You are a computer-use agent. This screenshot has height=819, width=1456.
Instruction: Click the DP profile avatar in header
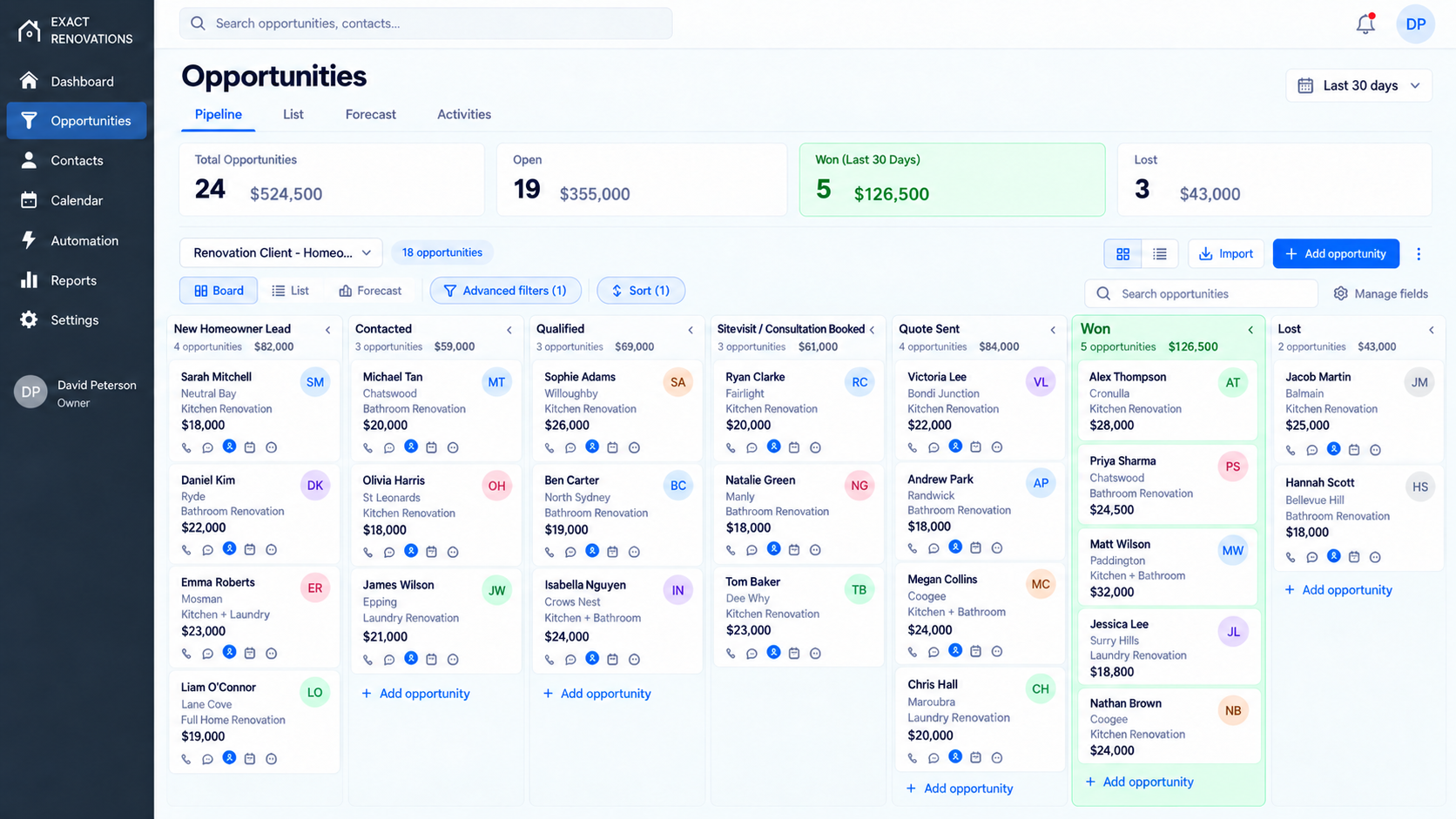point(1415,23)
